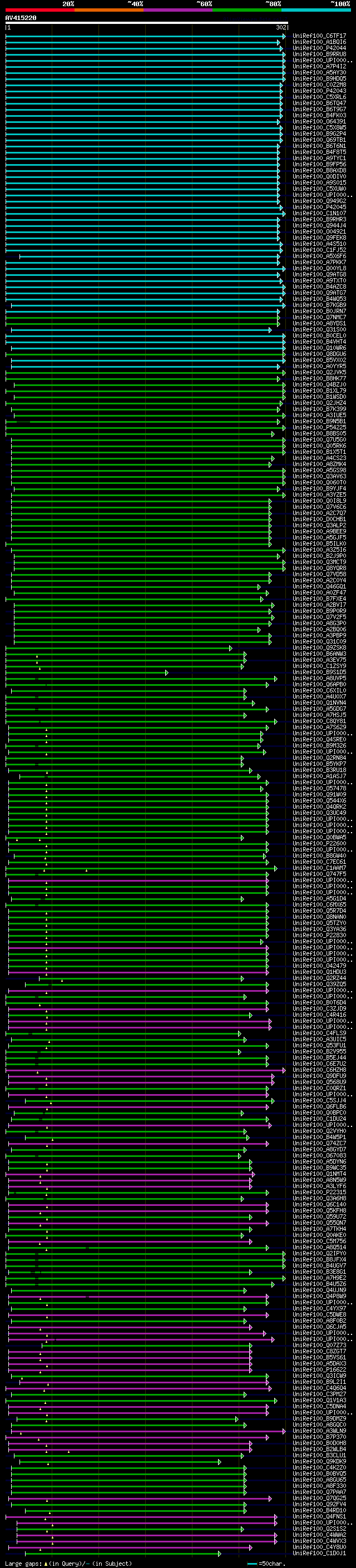Open hit UniRef100_B9RRU8
356x1568 pixels.
(319, 54)
